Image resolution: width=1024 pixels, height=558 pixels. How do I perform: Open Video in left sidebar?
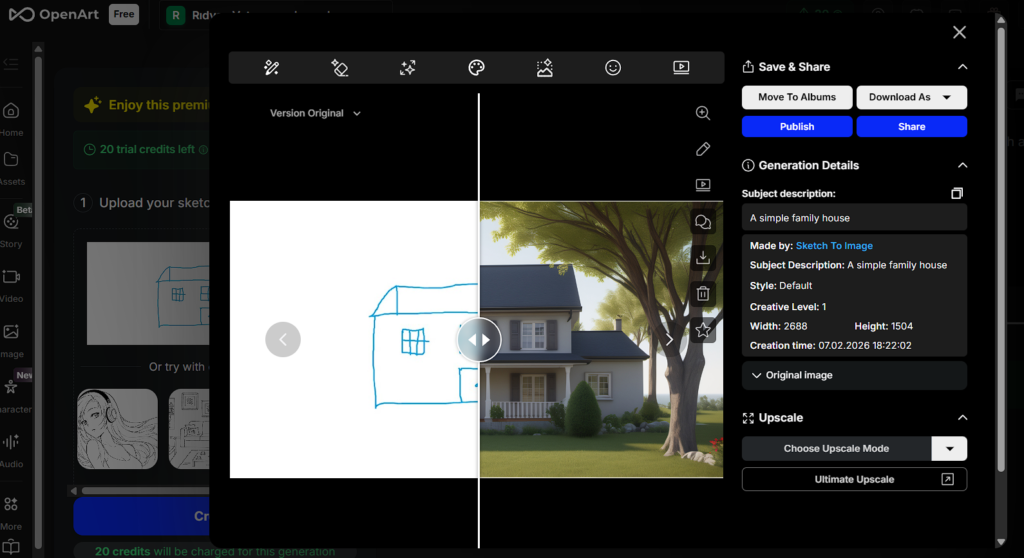pos(11,285)
